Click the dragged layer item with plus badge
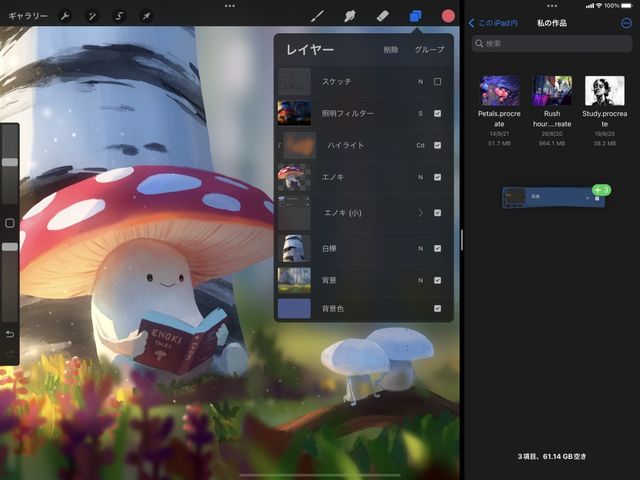 tap(553, 198)
